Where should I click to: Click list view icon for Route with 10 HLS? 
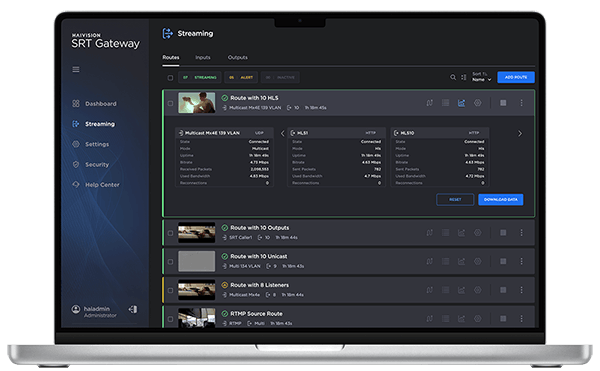pyautogui.click(x=445, y=103)
